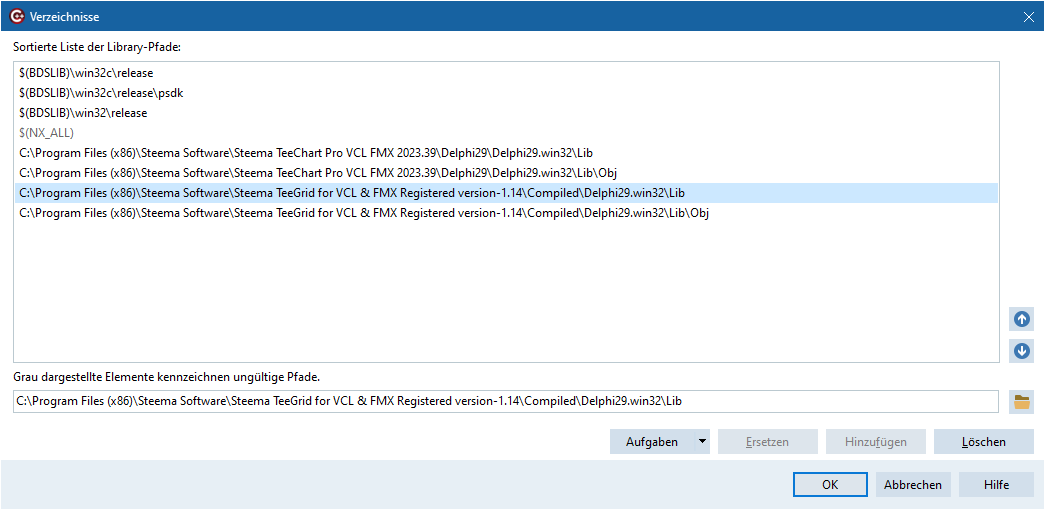Select $(BDSLIB)\win32c\release entry
The image size is (1045, 510).
click(506, 73)
